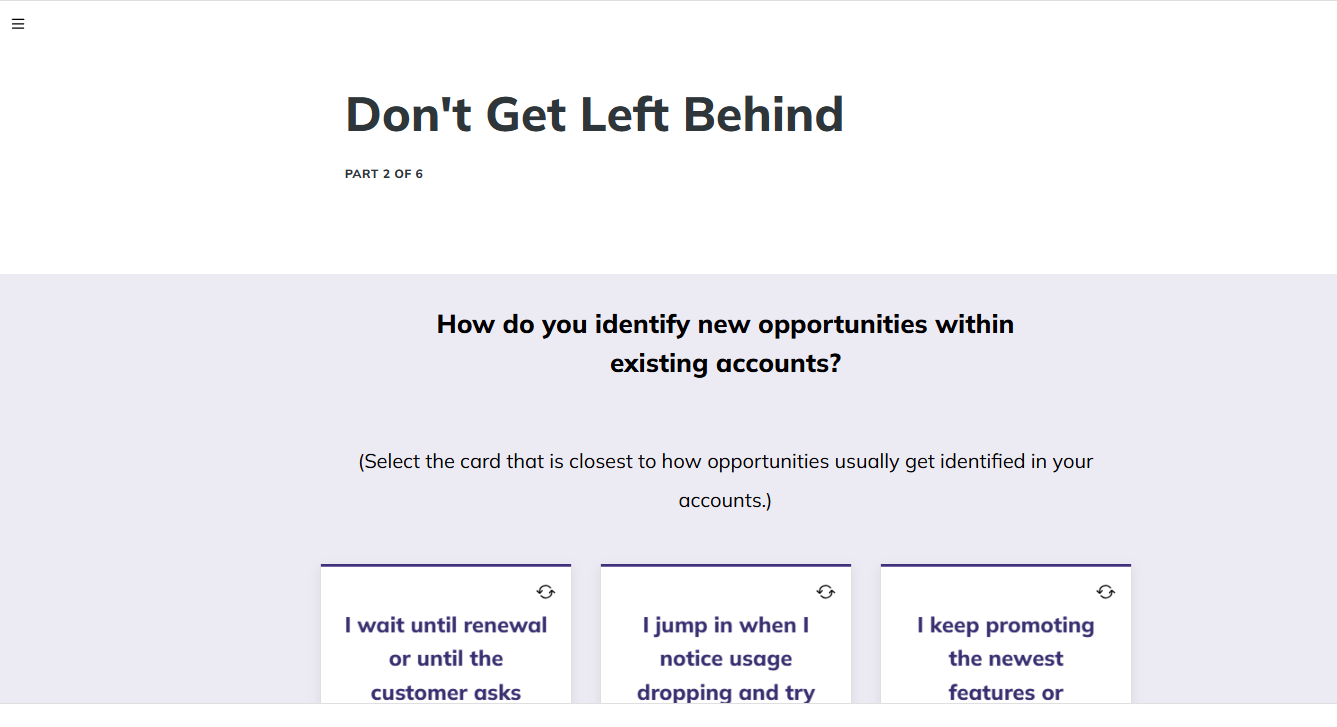The width and height of the screenshot is (1337, 727).
Task: Click the "Don't Get Left Behind" title
Action: [594, 114]
